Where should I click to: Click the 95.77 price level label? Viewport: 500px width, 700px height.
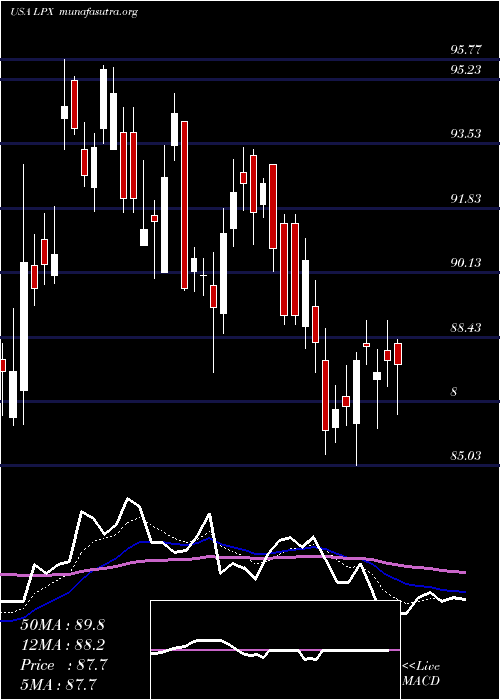pyautogui.click(x=466, y=50)
